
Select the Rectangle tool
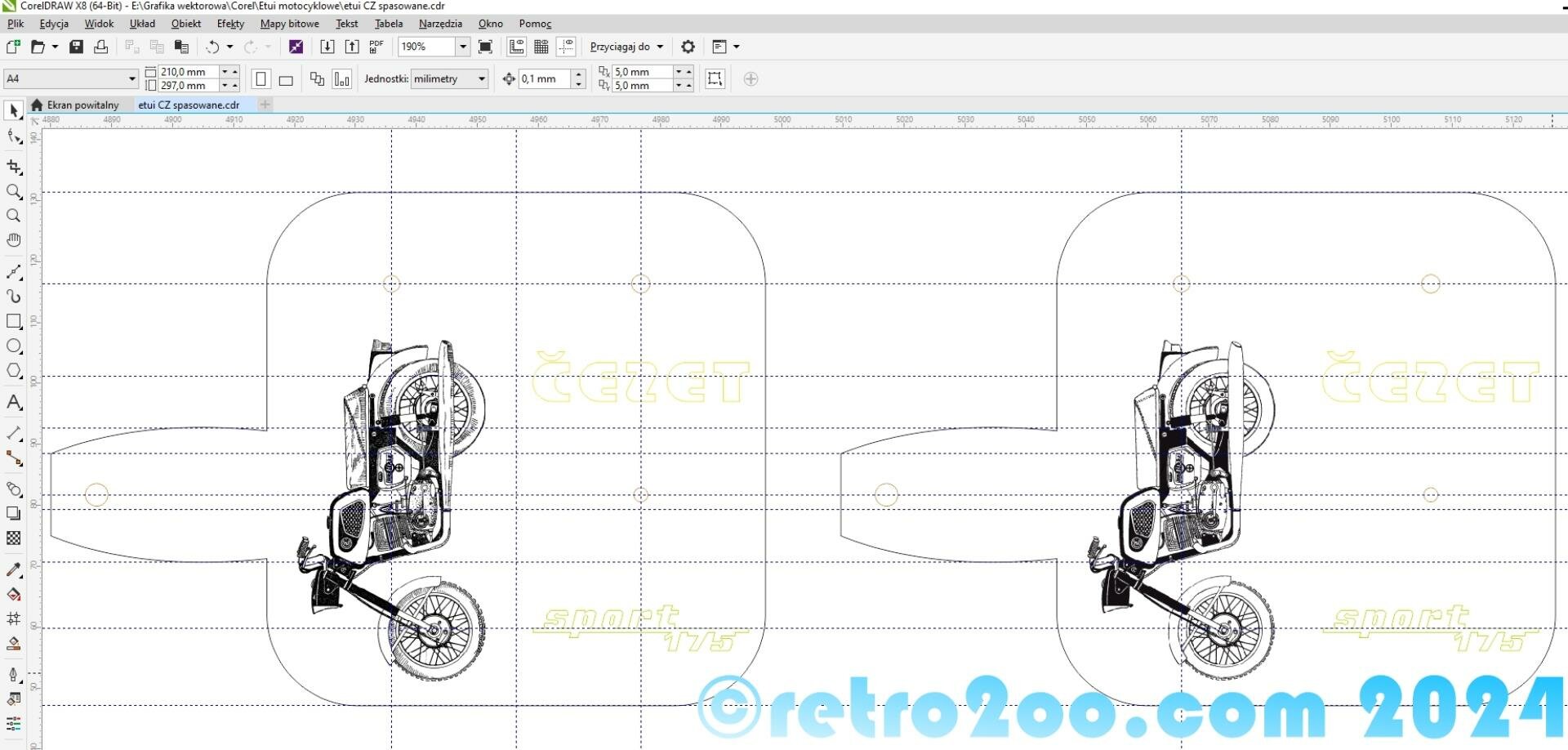tap(14, 322)
